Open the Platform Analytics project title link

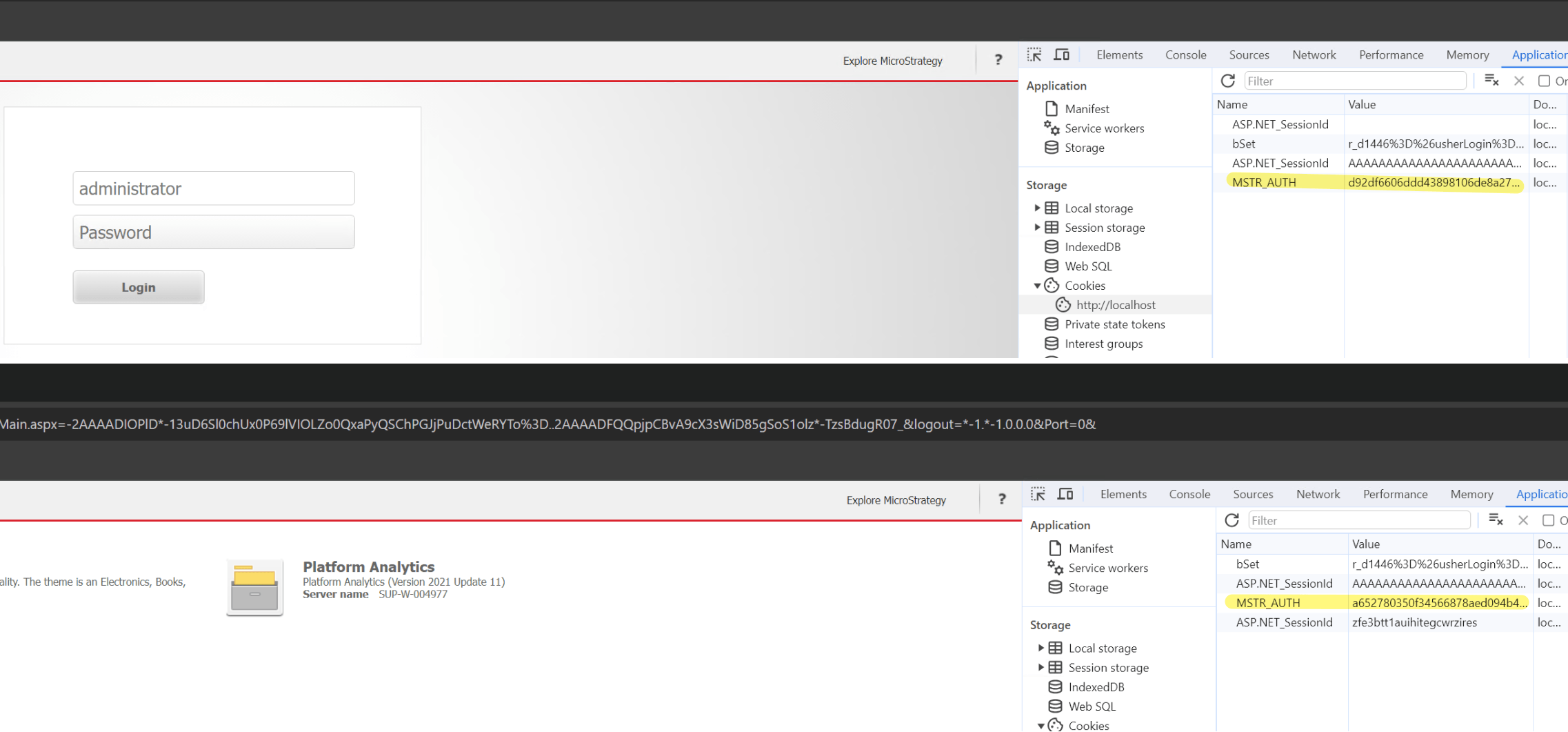368,566
